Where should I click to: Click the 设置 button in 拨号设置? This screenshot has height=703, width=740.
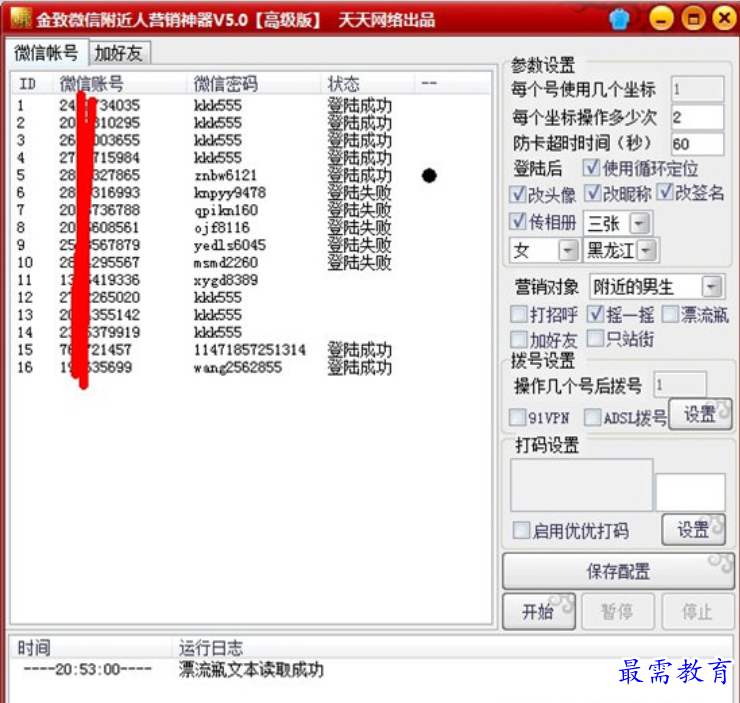700,414
